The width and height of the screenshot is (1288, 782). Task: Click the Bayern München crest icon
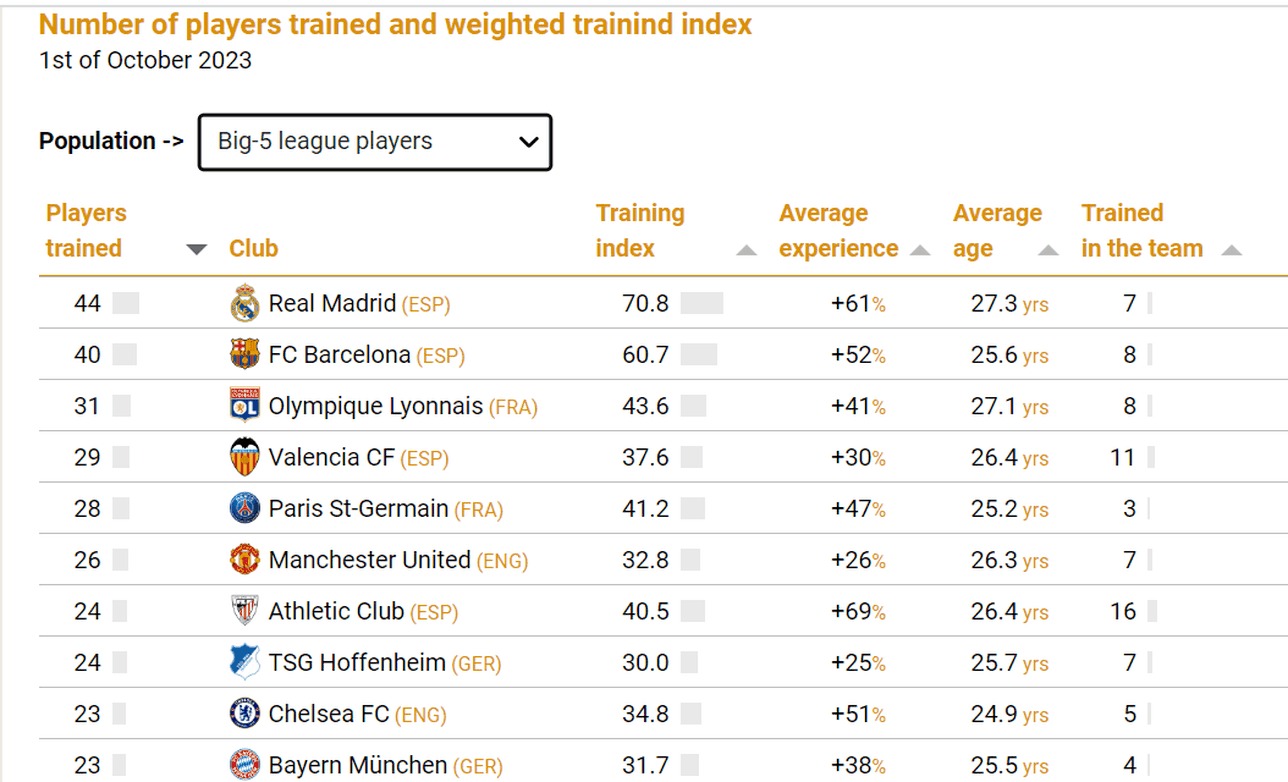click(x=245, y=766)
